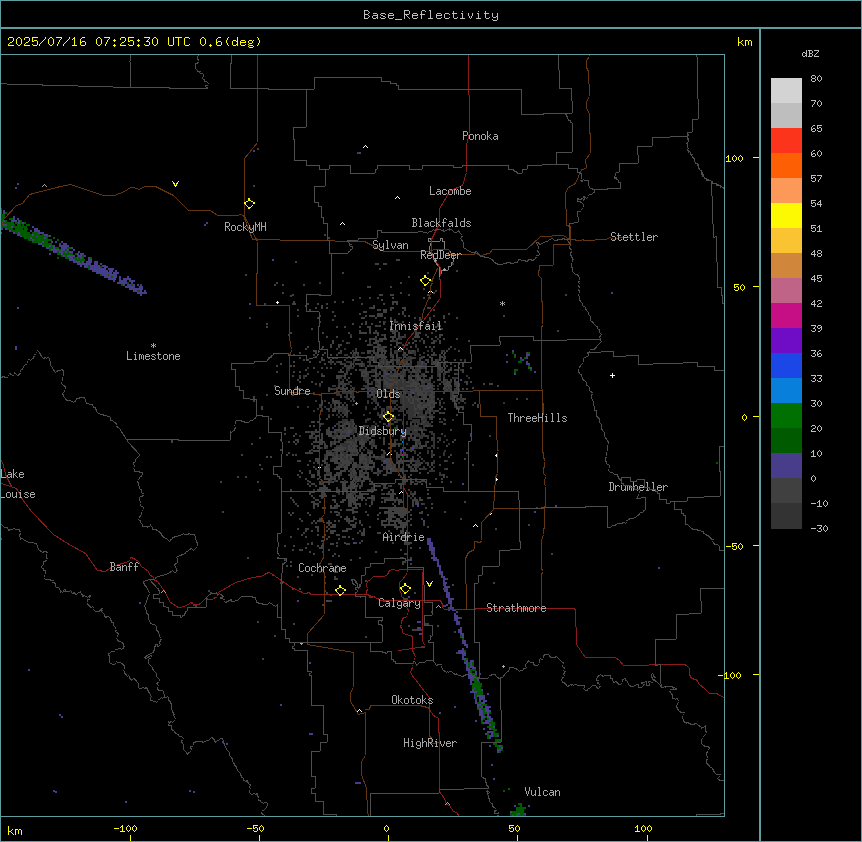Select the yellow V marker east of Calgary diamond

(x=429, y=584)
